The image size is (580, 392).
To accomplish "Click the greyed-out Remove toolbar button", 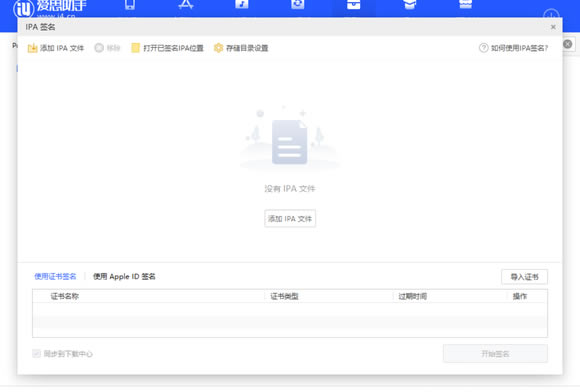I will (107, 48).
